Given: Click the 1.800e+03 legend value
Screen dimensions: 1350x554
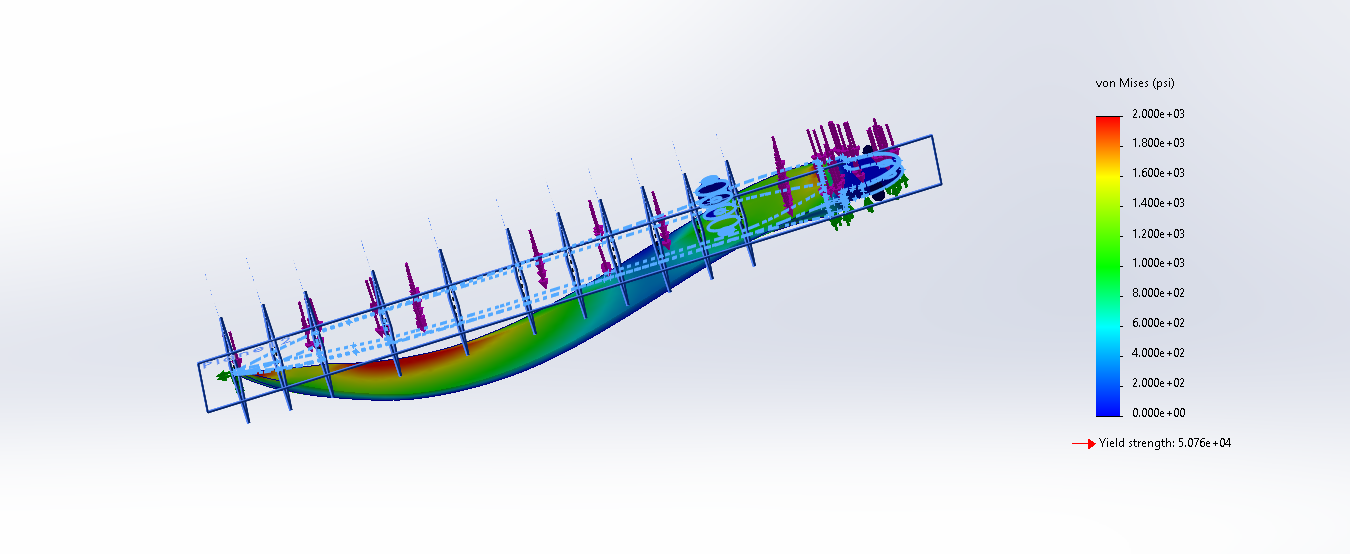Looking at the screenshot, I should (1158, 143).
